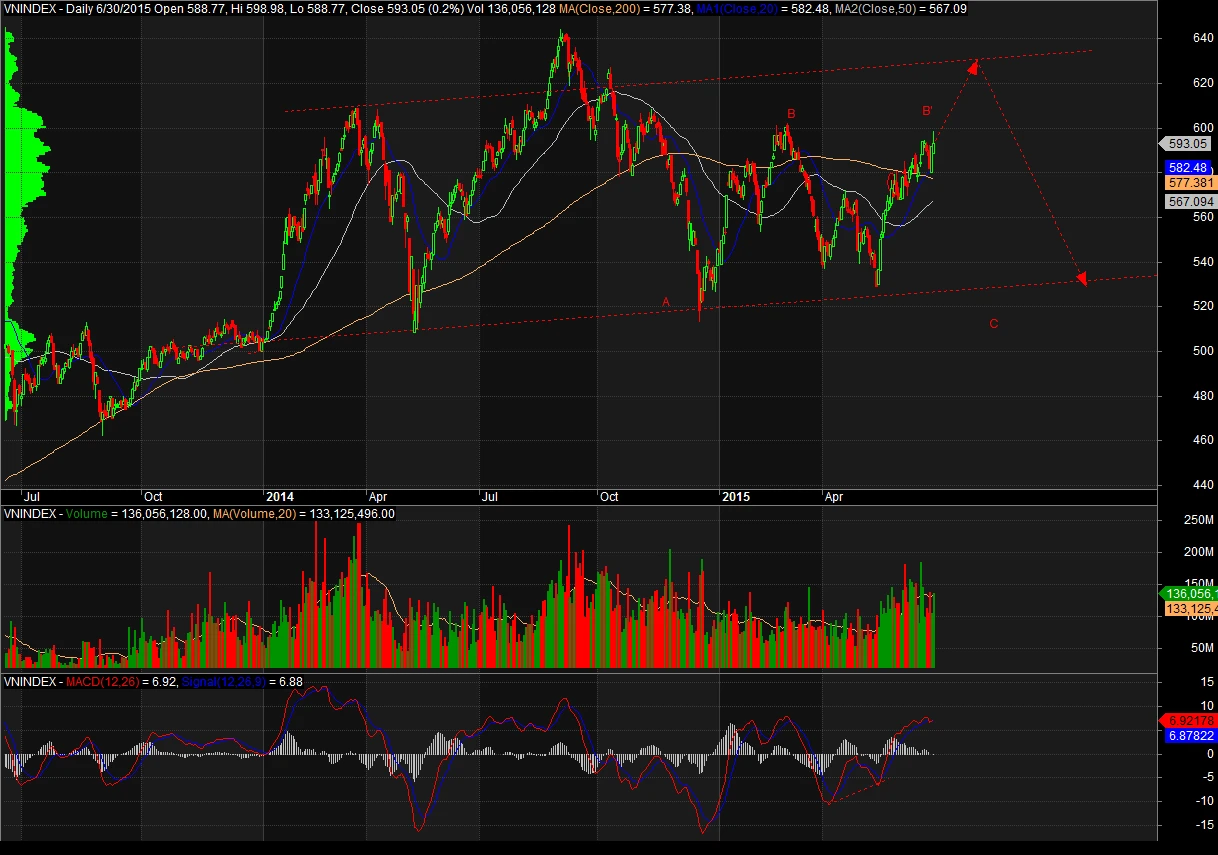Viewport: 1218px width, 855px height.
Task: Click the 2014 marker on time axis
Action: [281, 497]
